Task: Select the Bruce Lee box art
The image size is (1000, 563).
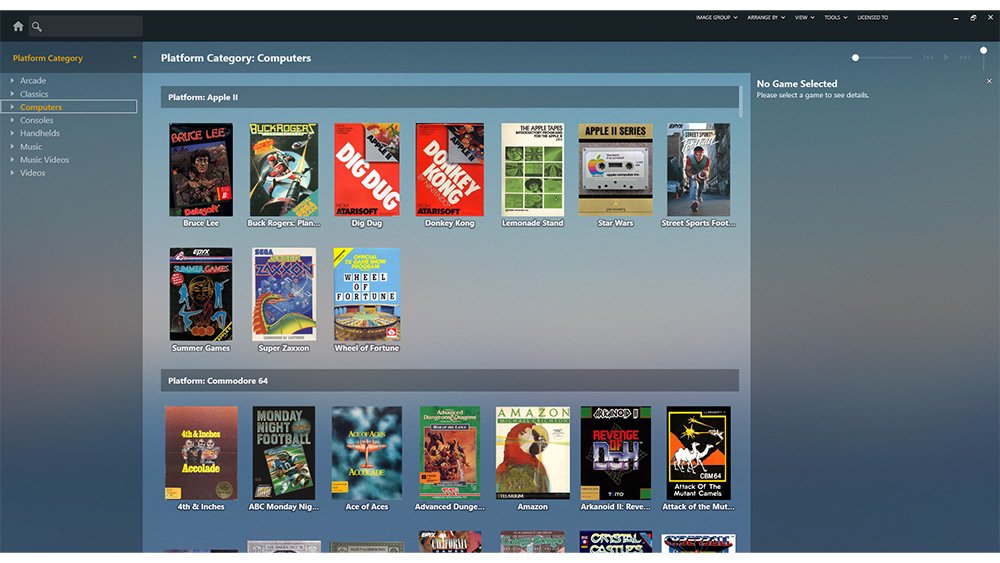Action: click(x=201, y=170)
